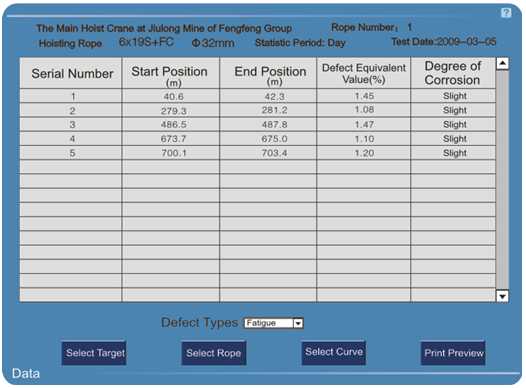Click the Degree of Corrosion column header
Screen dimensions: 526x388
pos(453,73)
